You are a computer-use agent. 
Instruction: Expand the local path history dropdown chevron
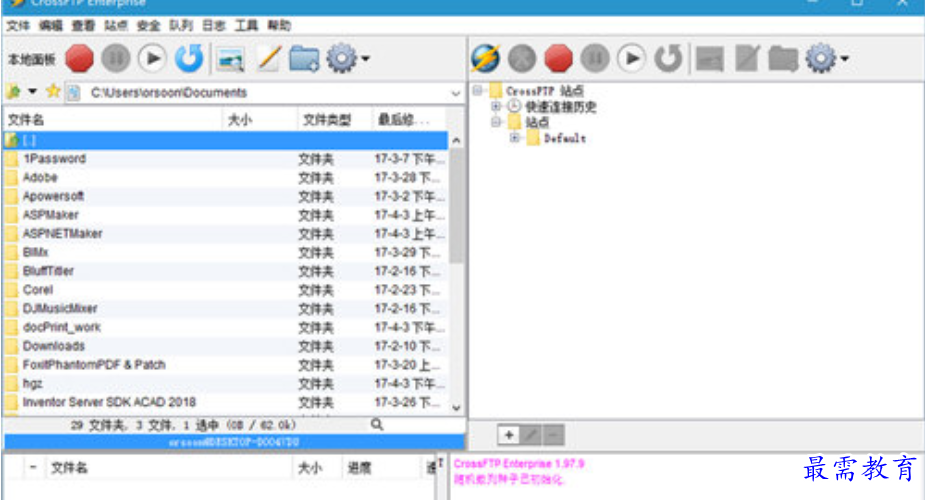click(x=455, y=93)
